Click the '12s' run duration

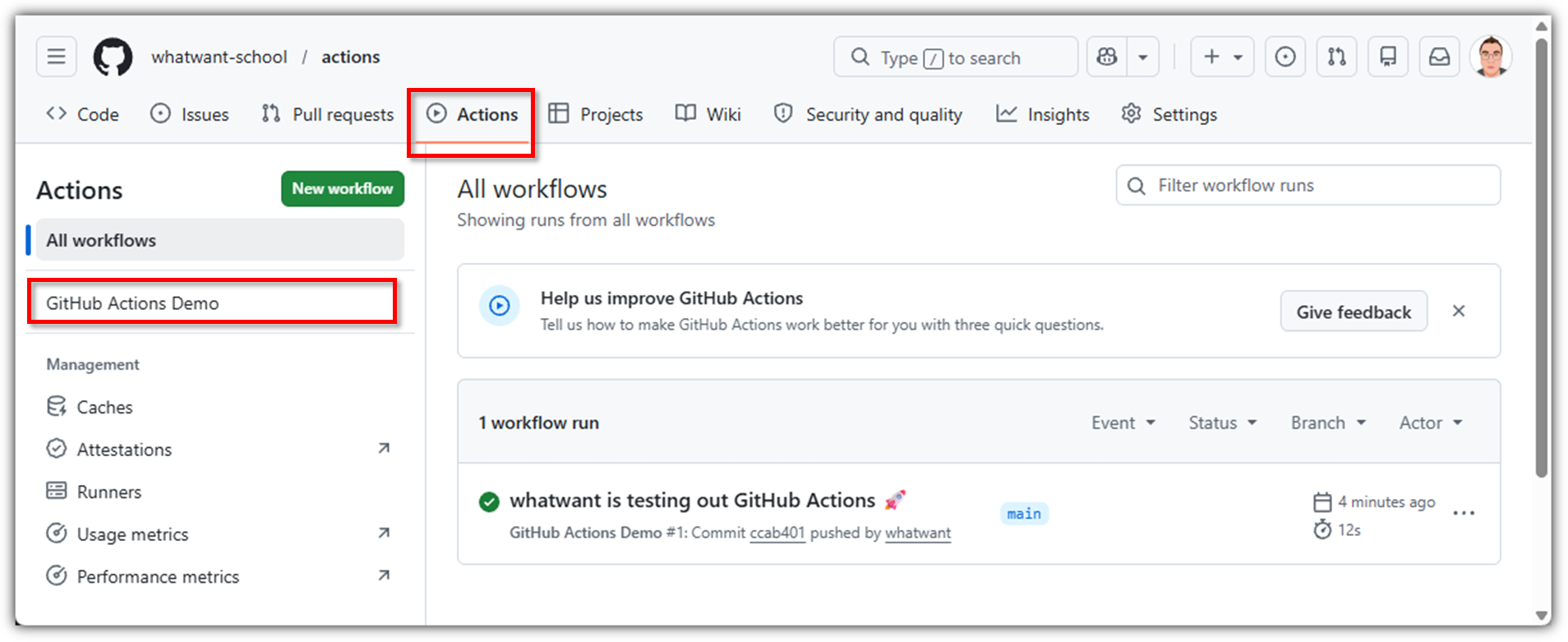click(x=1349, y=530)
